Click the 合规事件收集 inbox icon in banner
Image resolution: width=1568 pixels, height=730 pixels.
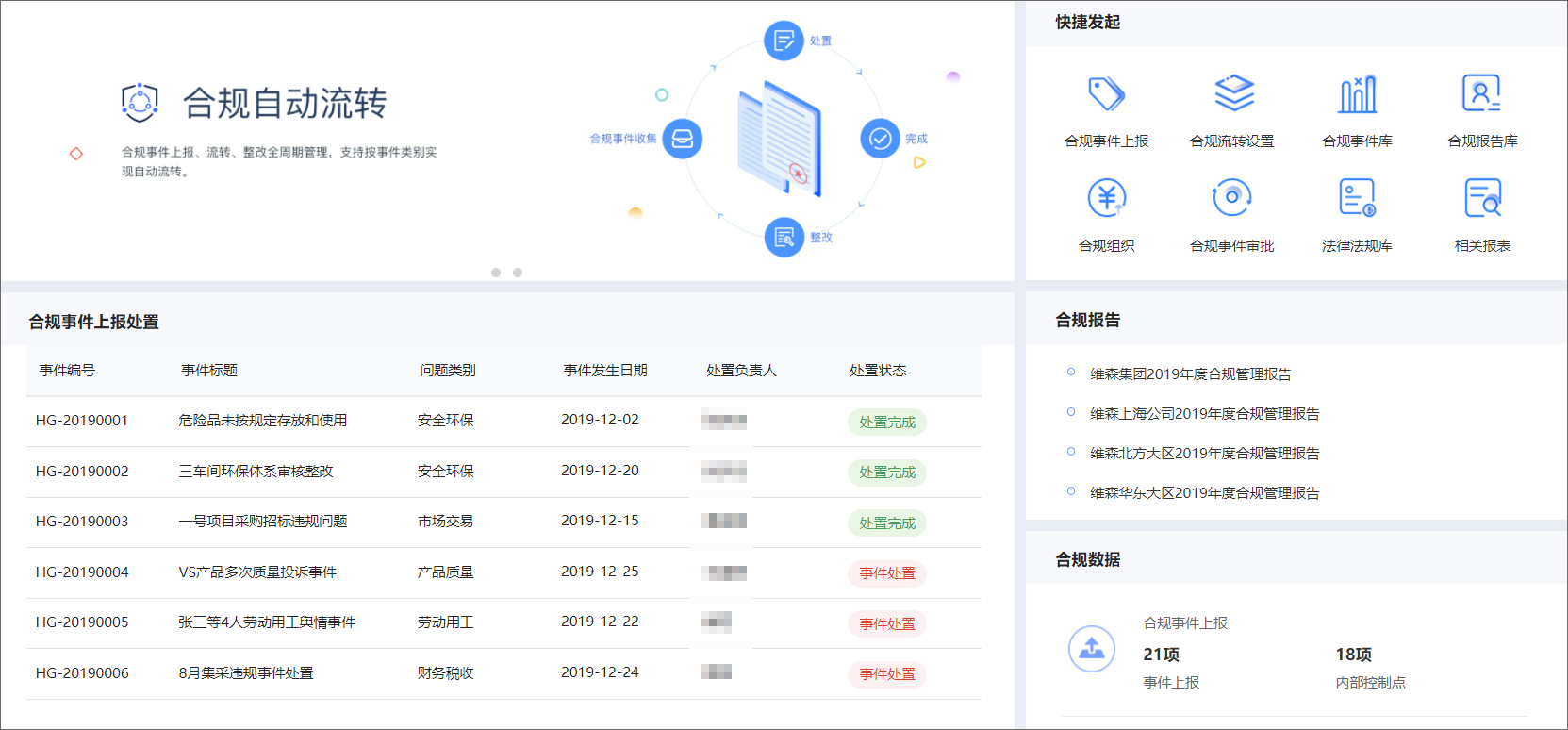683,139
